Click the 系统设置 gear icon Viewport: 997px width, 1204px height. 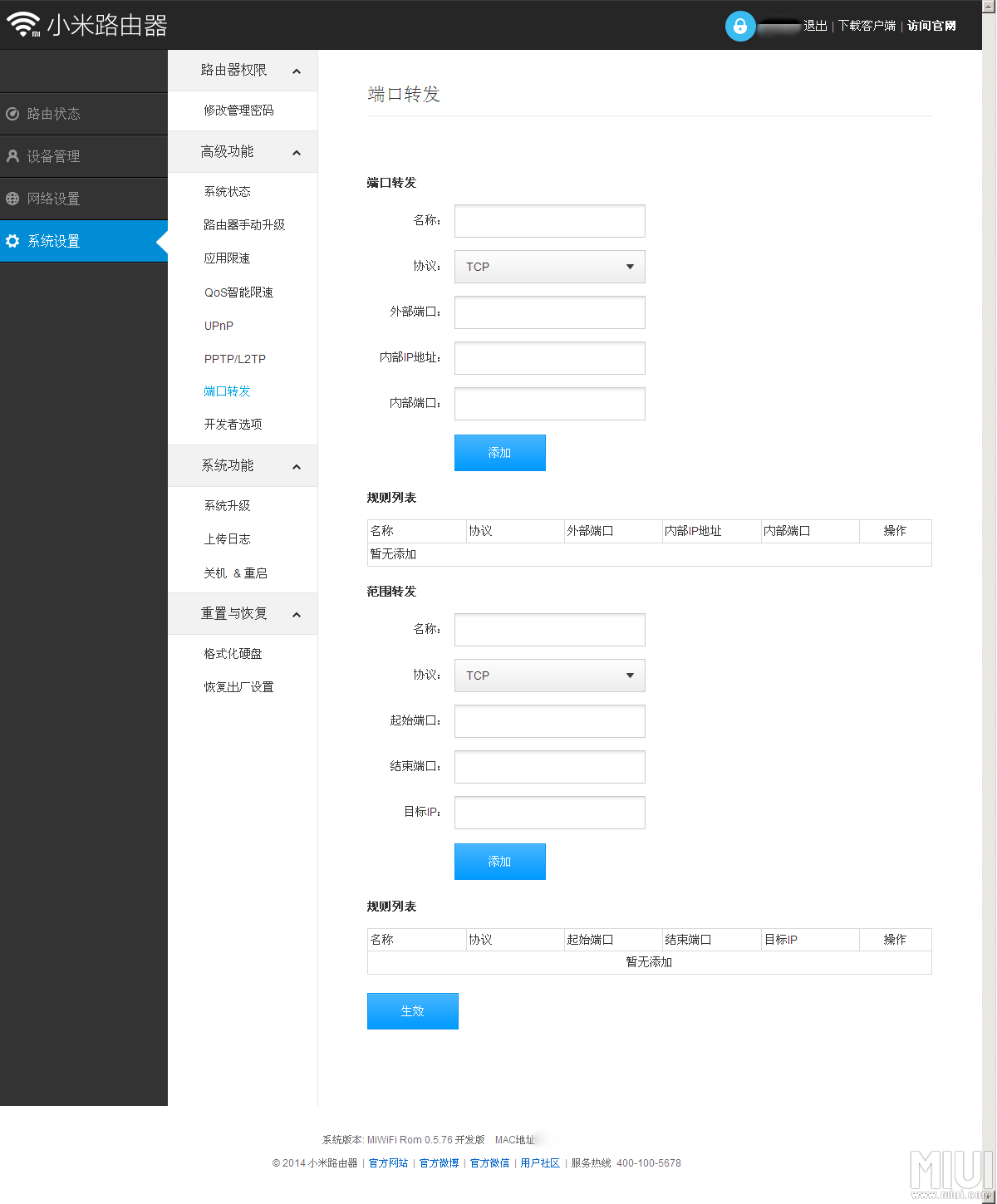(12, 241)
